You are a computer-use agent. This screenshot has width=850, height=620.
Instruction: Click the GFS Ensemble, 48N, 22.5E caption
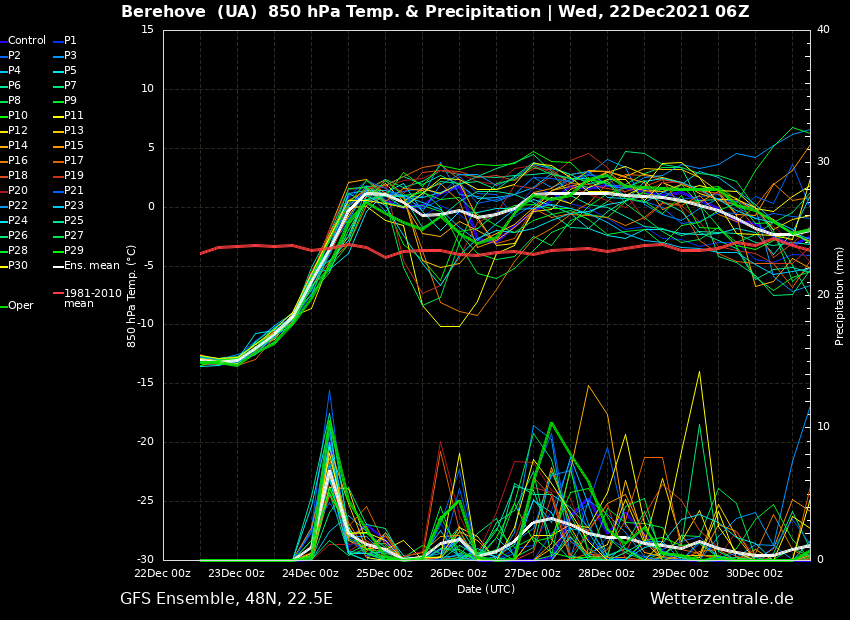click(226, 599)
